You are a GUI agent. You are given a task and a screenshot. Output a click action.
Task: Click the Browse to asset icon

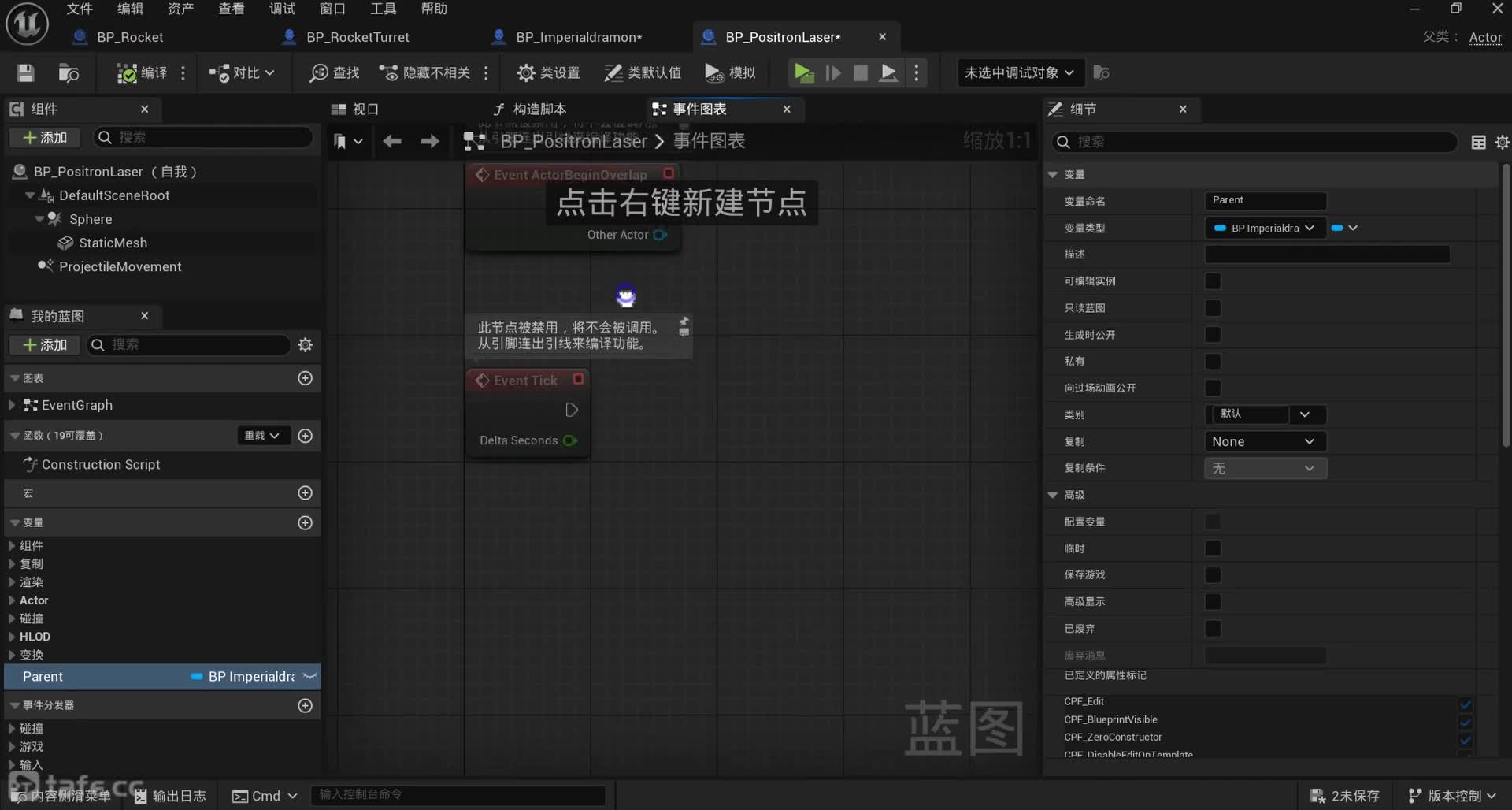pos(69,73)
